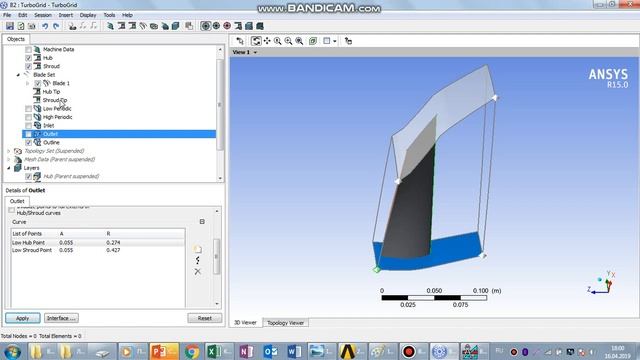Toggle the High Periodic visibility checkbox
Viewport: 640px width, 360px height.
tap(28, 117)
